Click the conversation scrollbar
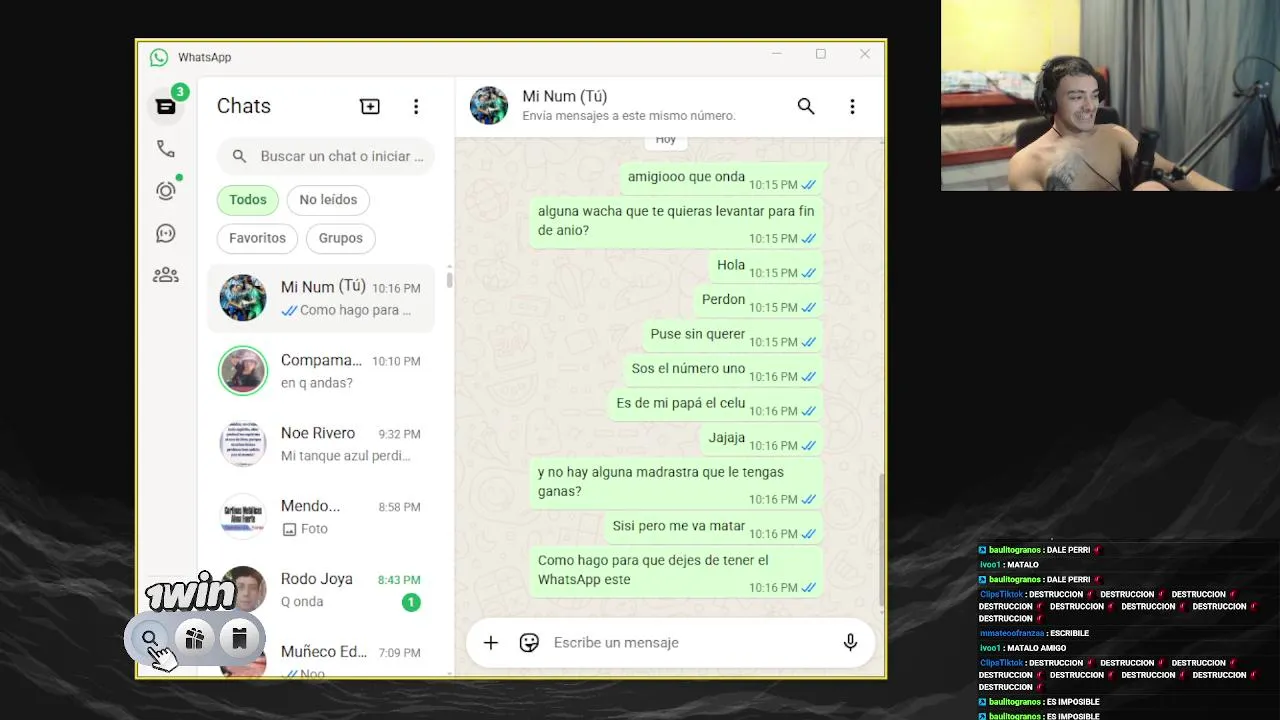Screen dimensions: 1280x720 [881, 540]
